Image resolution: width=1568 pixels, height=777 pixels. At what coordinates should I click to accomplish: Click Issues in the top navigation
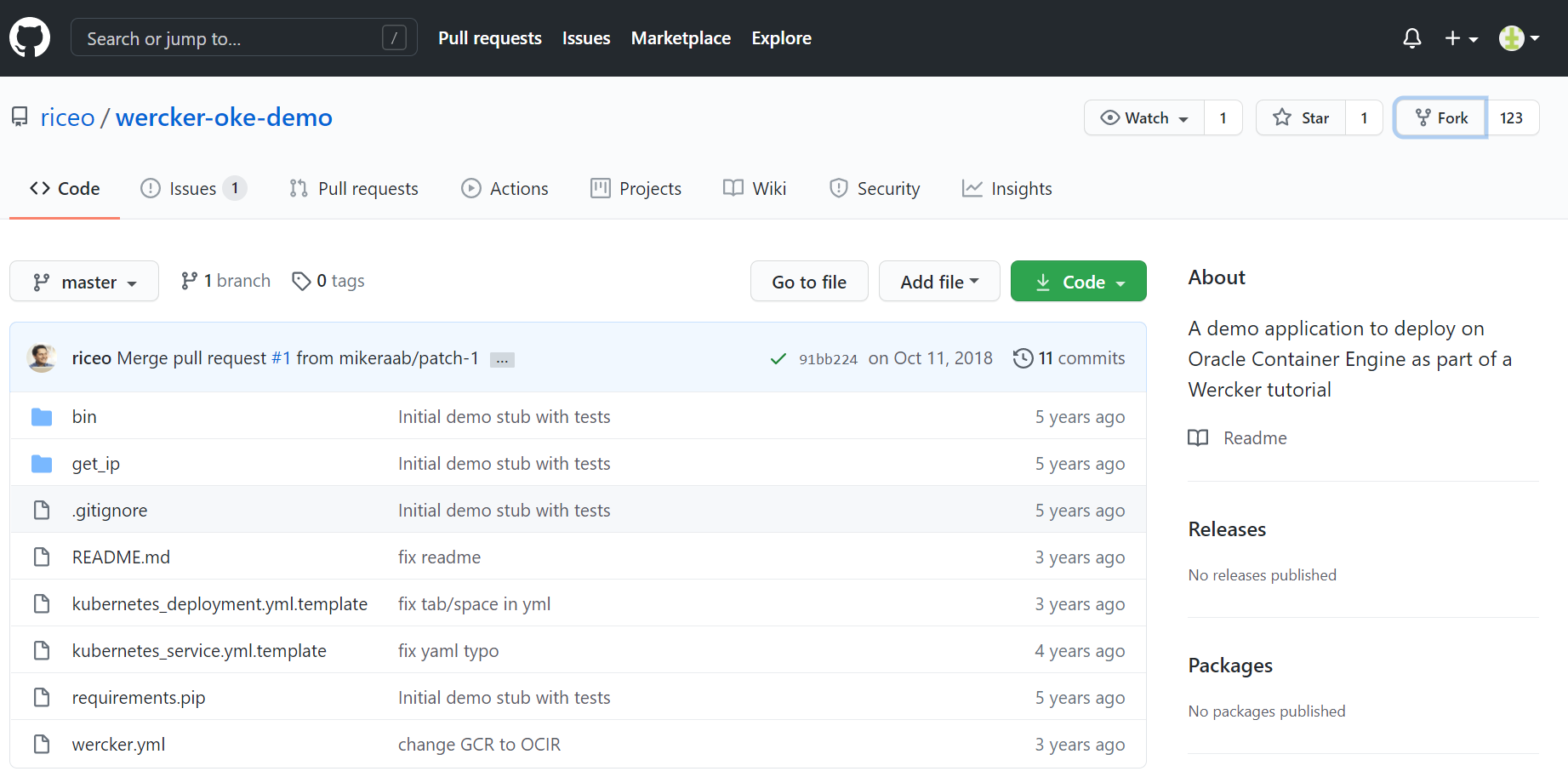tap(586, 38)
